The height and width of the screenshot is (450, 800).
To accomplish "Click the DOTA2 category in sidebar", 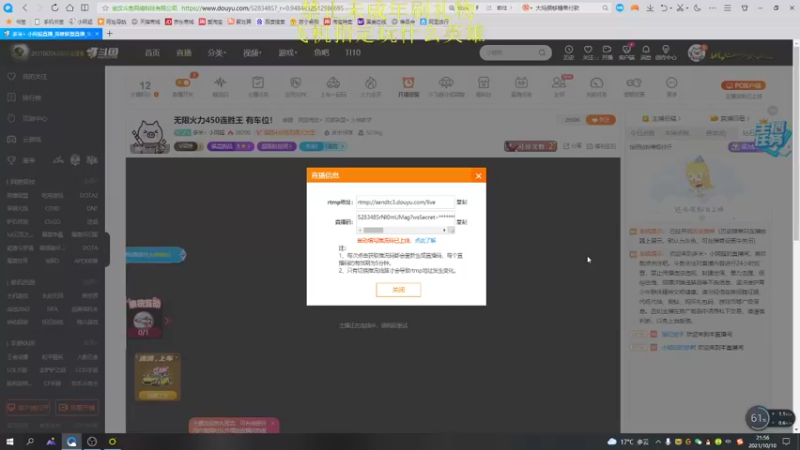I will (x=88, y=195).
